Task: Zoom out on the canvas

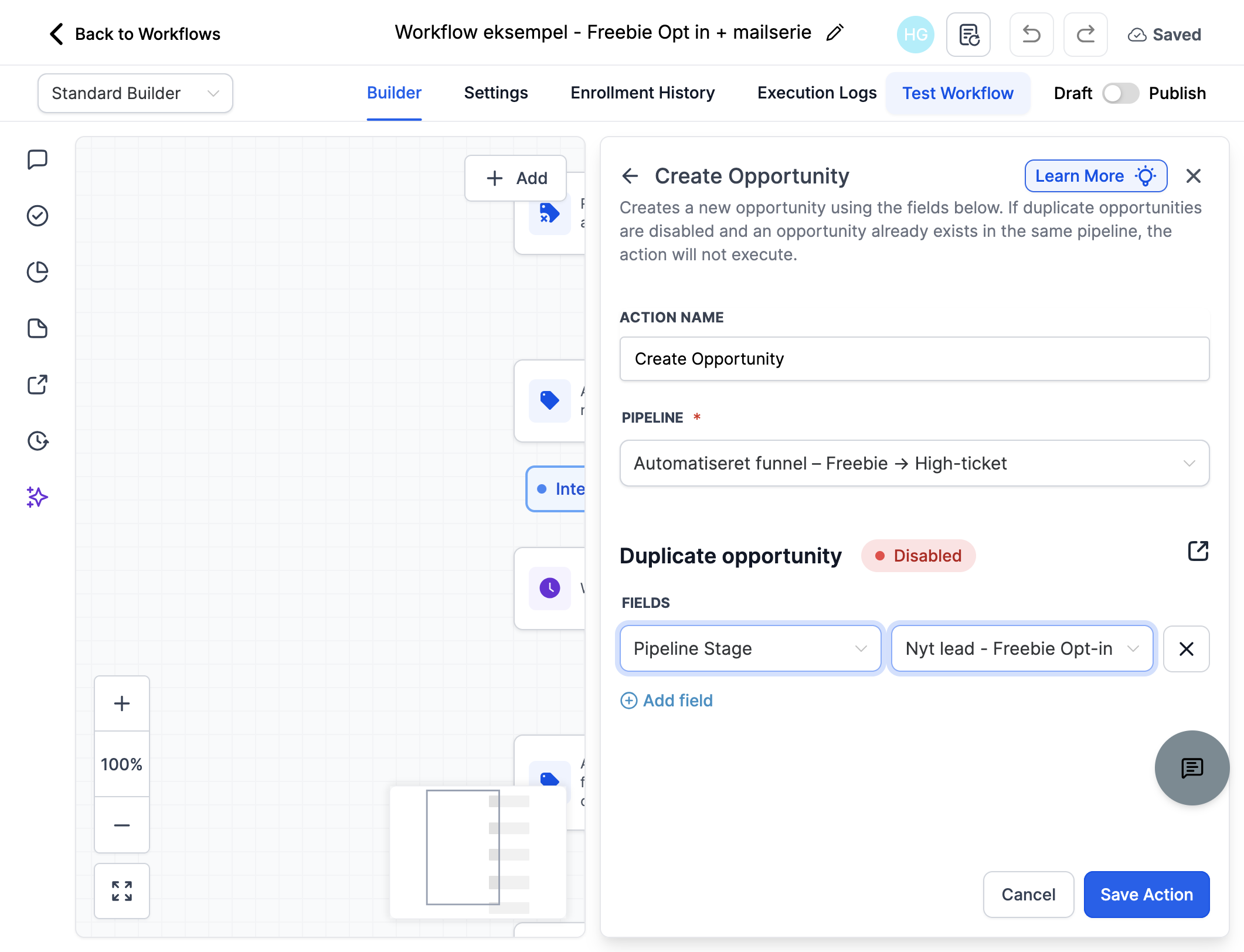Action: coord(122,825)
